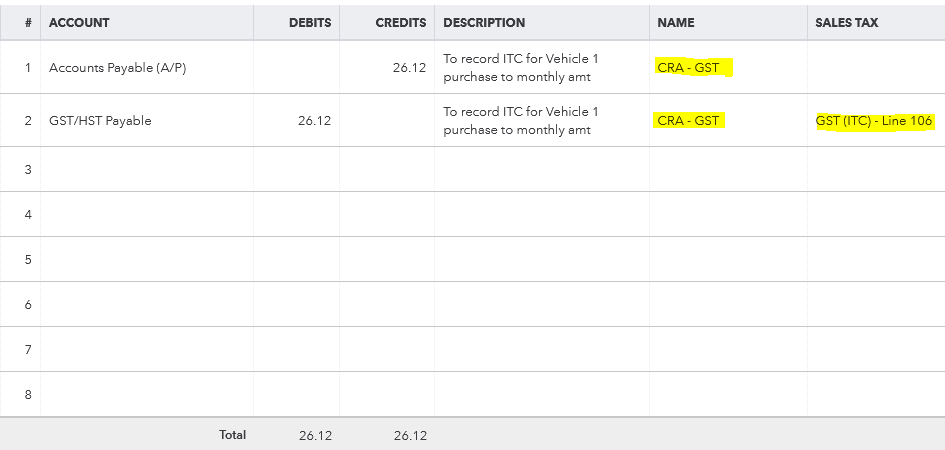This screenshot has width=945, height=450.
Task: Click description field in row 3
Action: (x=542, y=169)
